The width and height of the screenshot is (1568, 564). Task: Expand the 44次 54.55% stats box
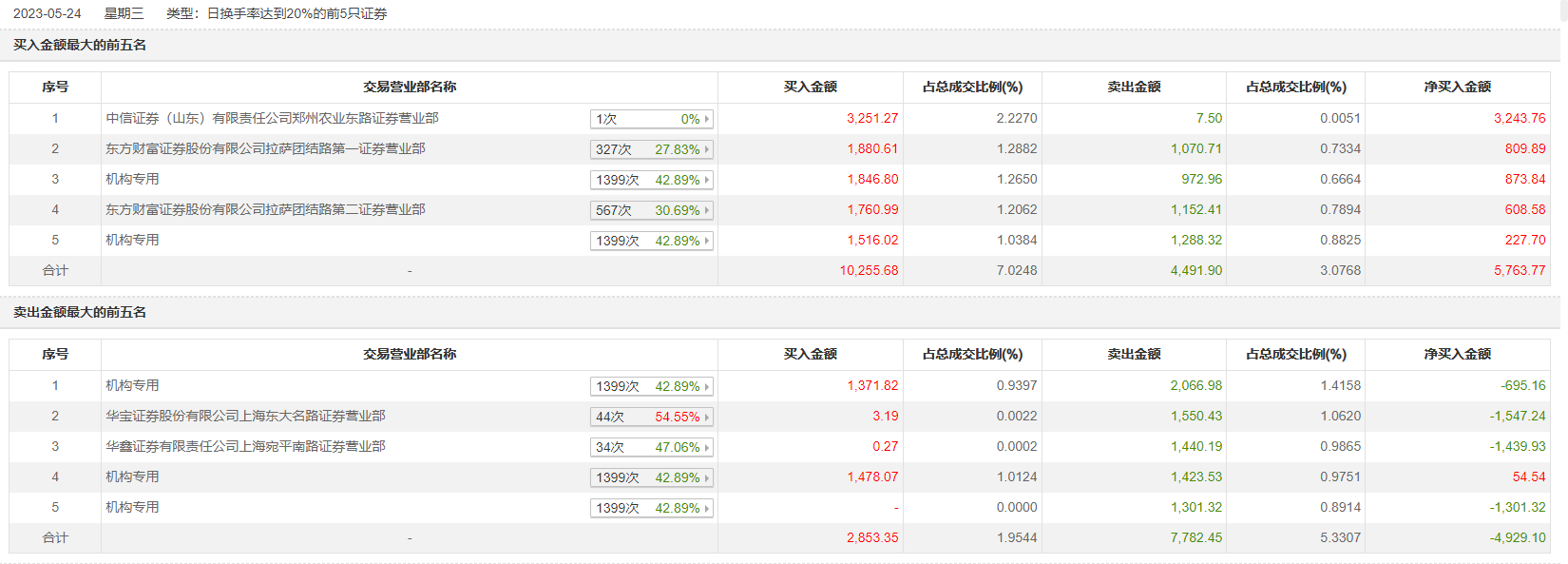[x=651, y=417]
